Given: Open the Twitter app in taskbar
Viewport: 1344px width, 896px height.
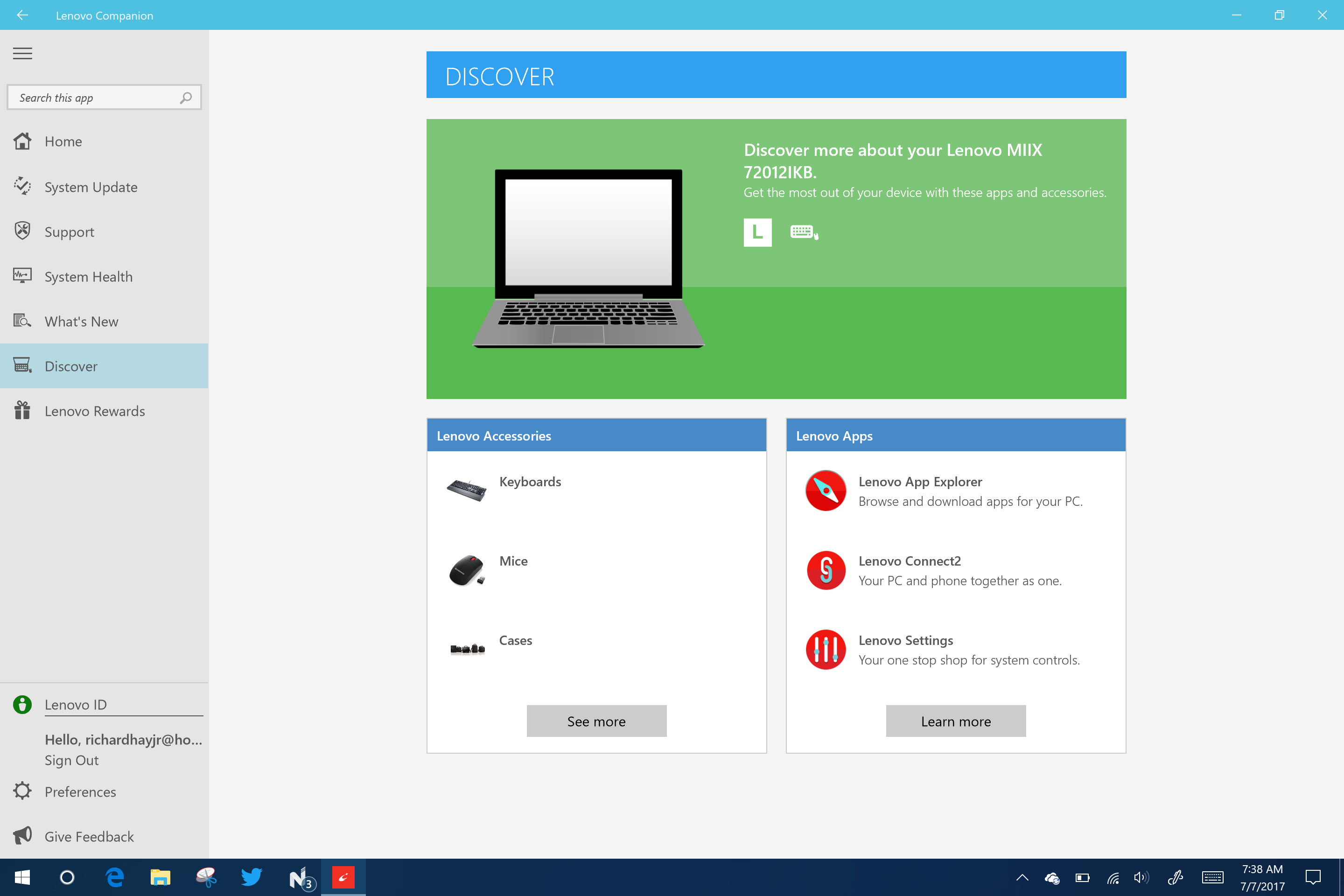Looking at the screenshot, I should coord(252,877).
